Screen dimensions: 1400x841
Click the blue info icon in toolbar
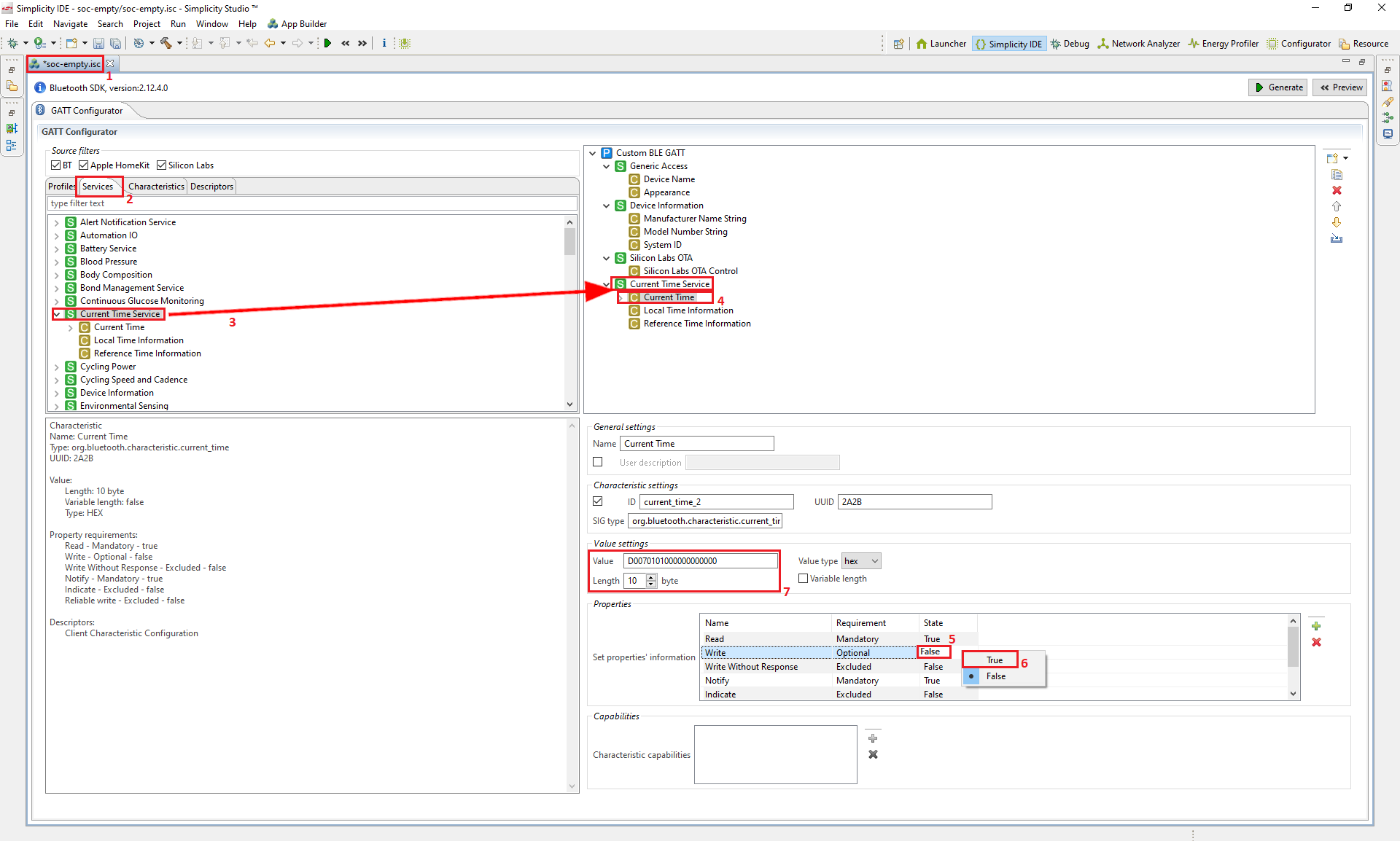coord(384,43)
